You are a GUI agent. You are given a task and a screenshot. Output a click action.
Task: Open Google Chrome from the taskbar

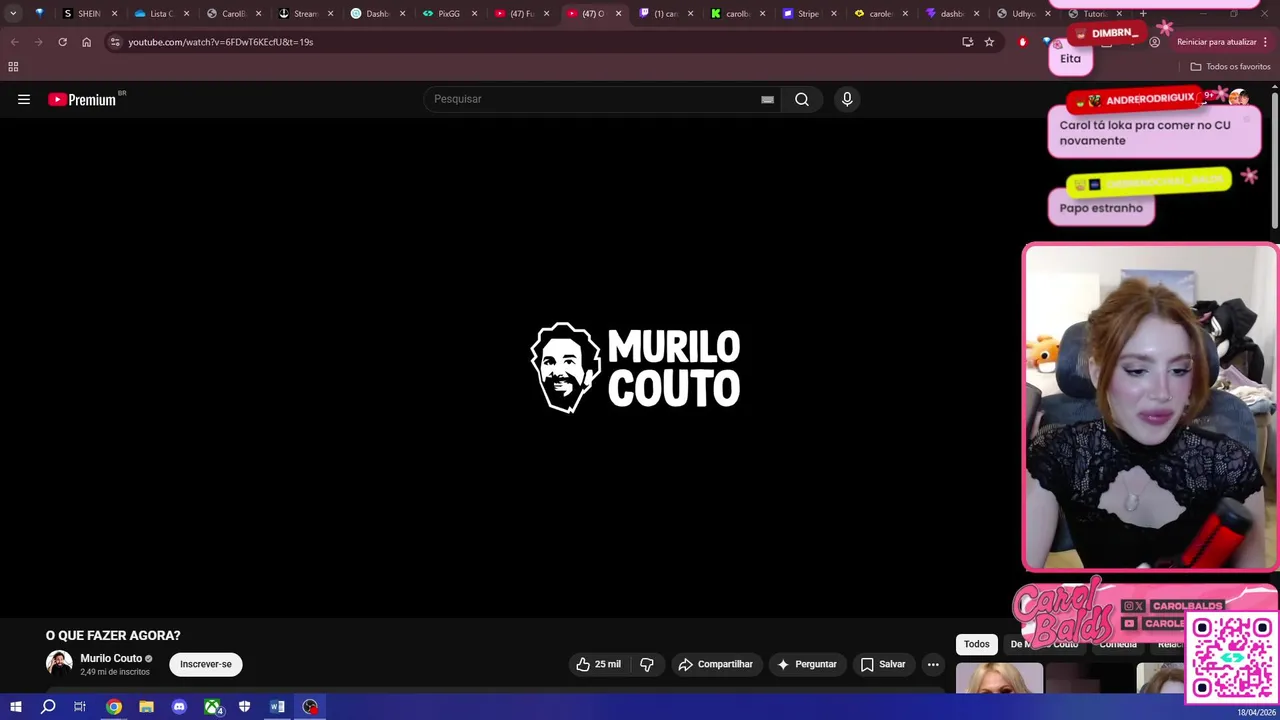click(114, 707)
